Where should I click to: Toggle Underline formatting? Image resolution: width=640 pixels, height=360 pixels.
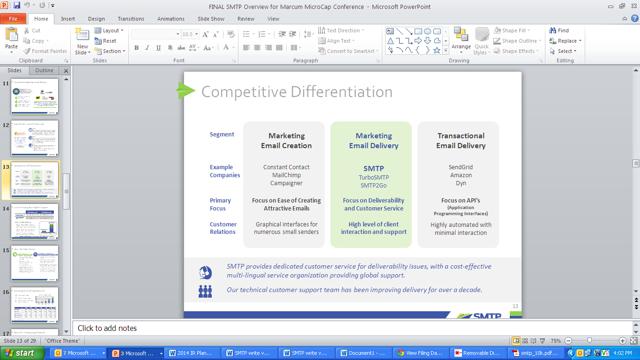(x=158, y=48)
